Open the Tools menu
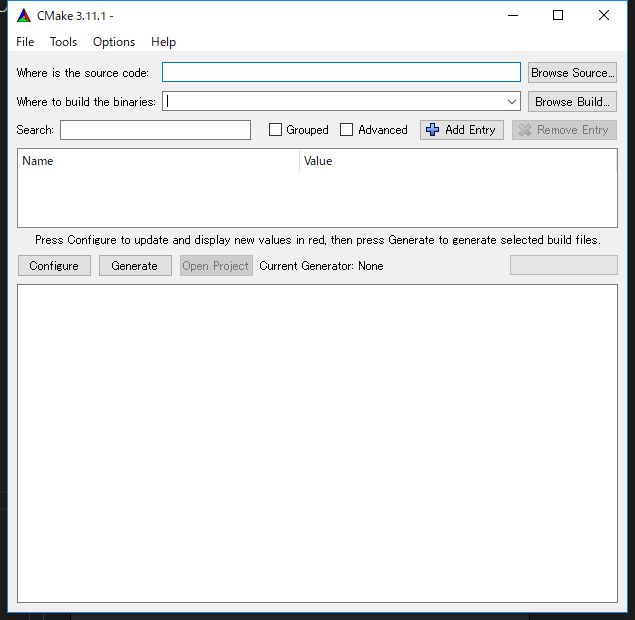The width and height of the screenshot is (635, 620). [64, 42]
